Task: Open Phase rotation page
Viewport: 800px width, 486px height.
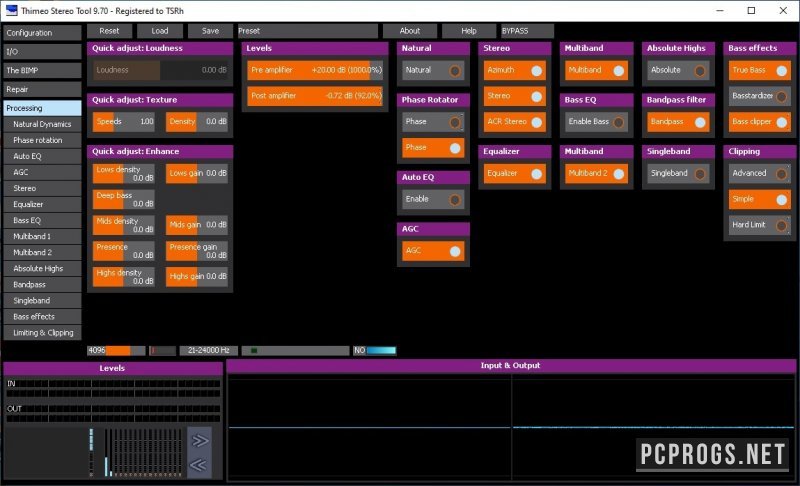Action: pyautogui.click(x=42, y=140)
